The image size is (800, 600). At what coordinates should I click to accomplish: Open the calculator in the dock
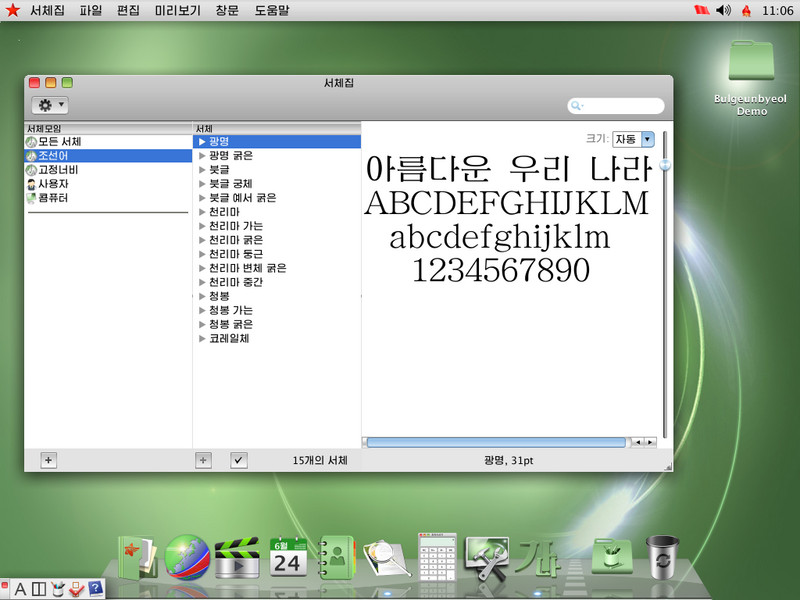[437, 557]
